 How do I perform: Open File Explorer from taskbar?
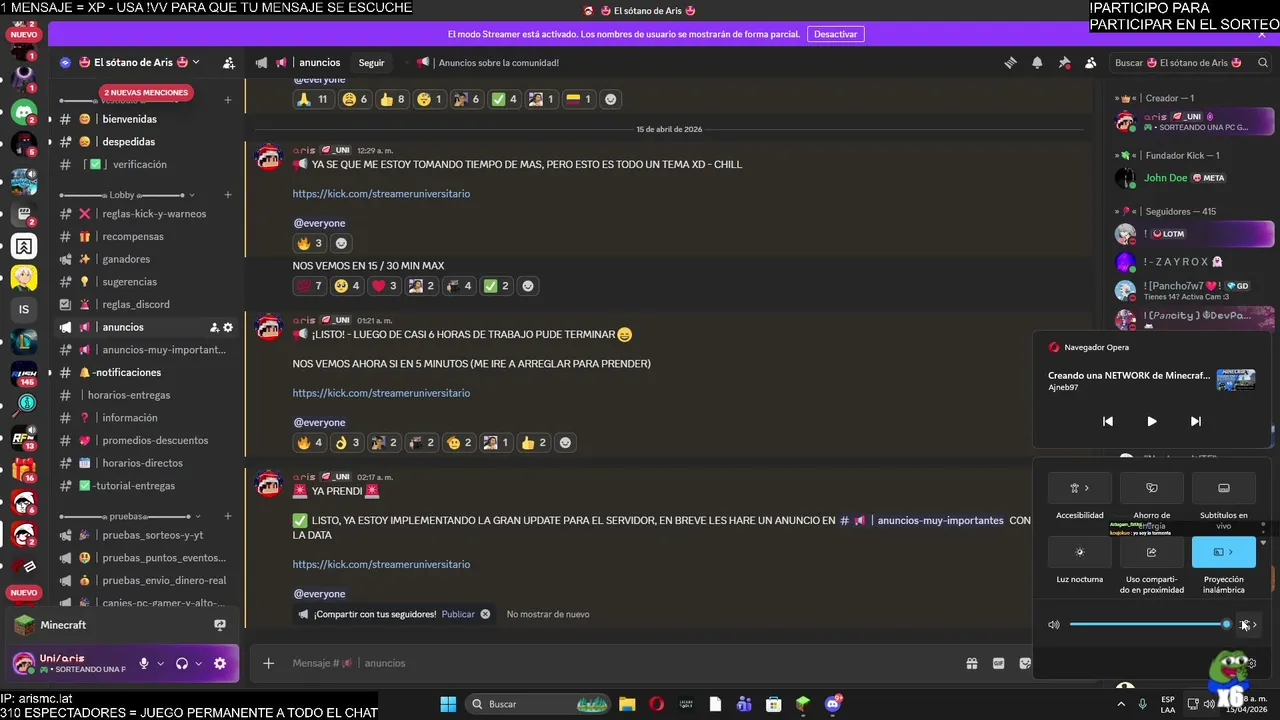[627, 704]
